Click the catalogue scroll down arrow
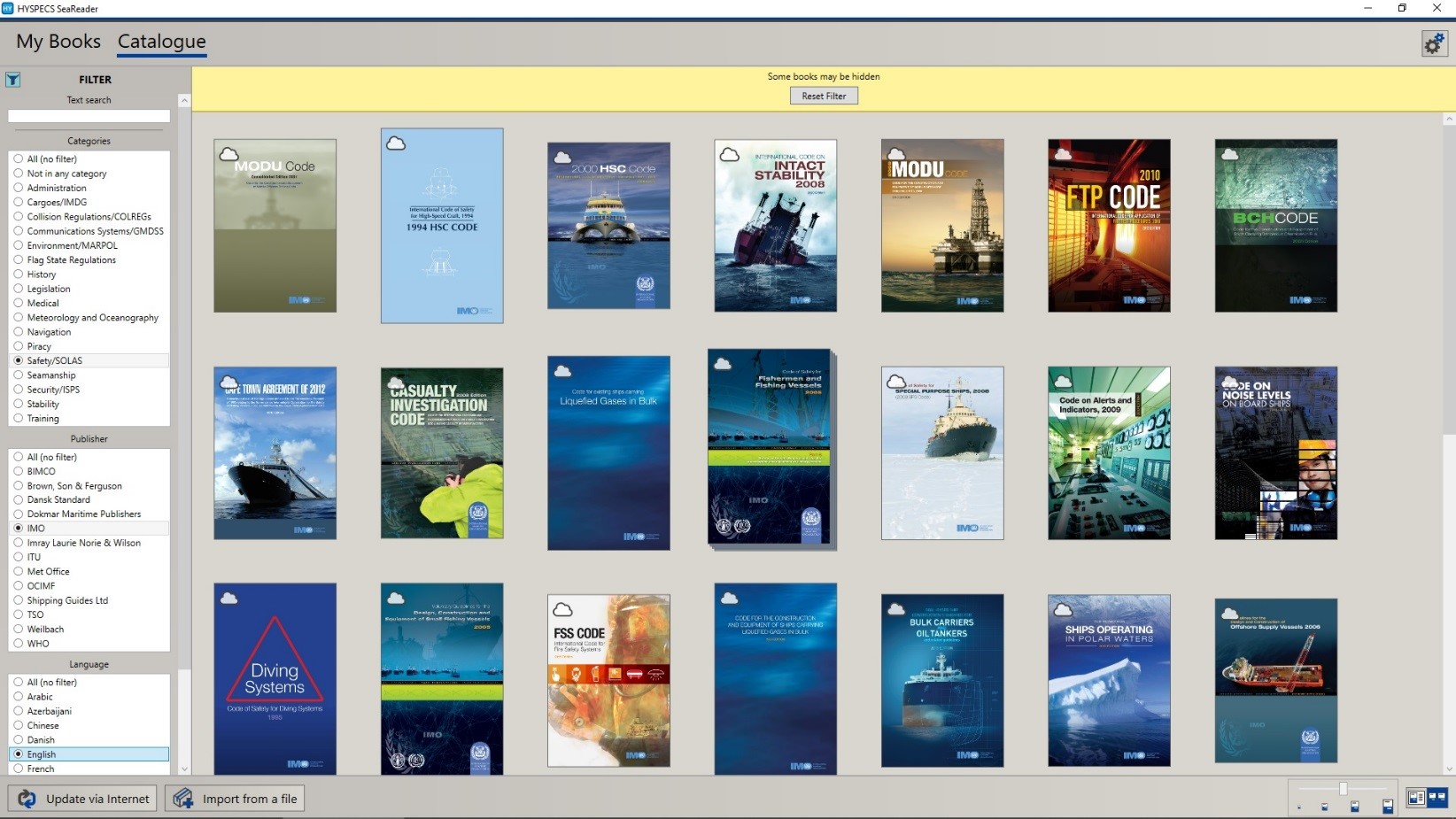Viewport: 1456px width, 819px height. click(x=1449, y=769)
